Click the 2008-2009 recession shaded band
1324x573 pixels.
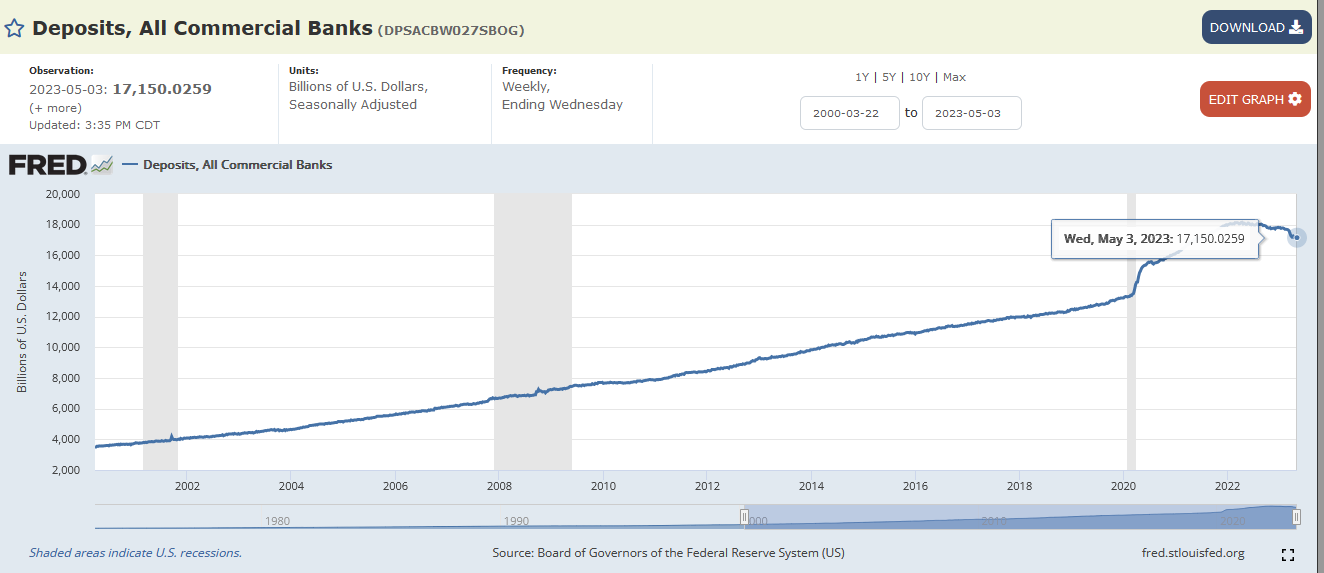[x=533, y=332]
